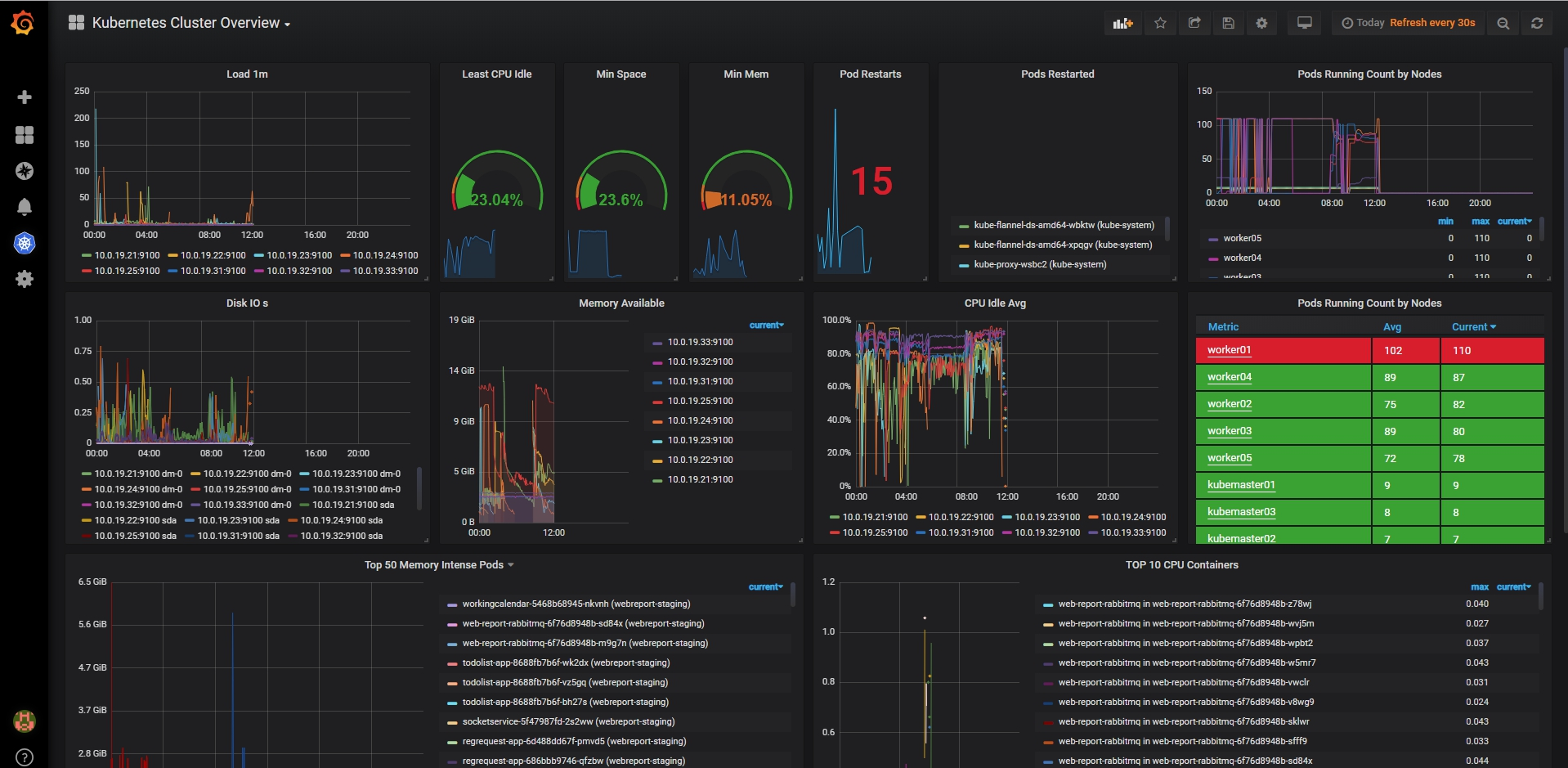Open worker01 link in pods table
1568x768 pixels.
[1229, 350]
